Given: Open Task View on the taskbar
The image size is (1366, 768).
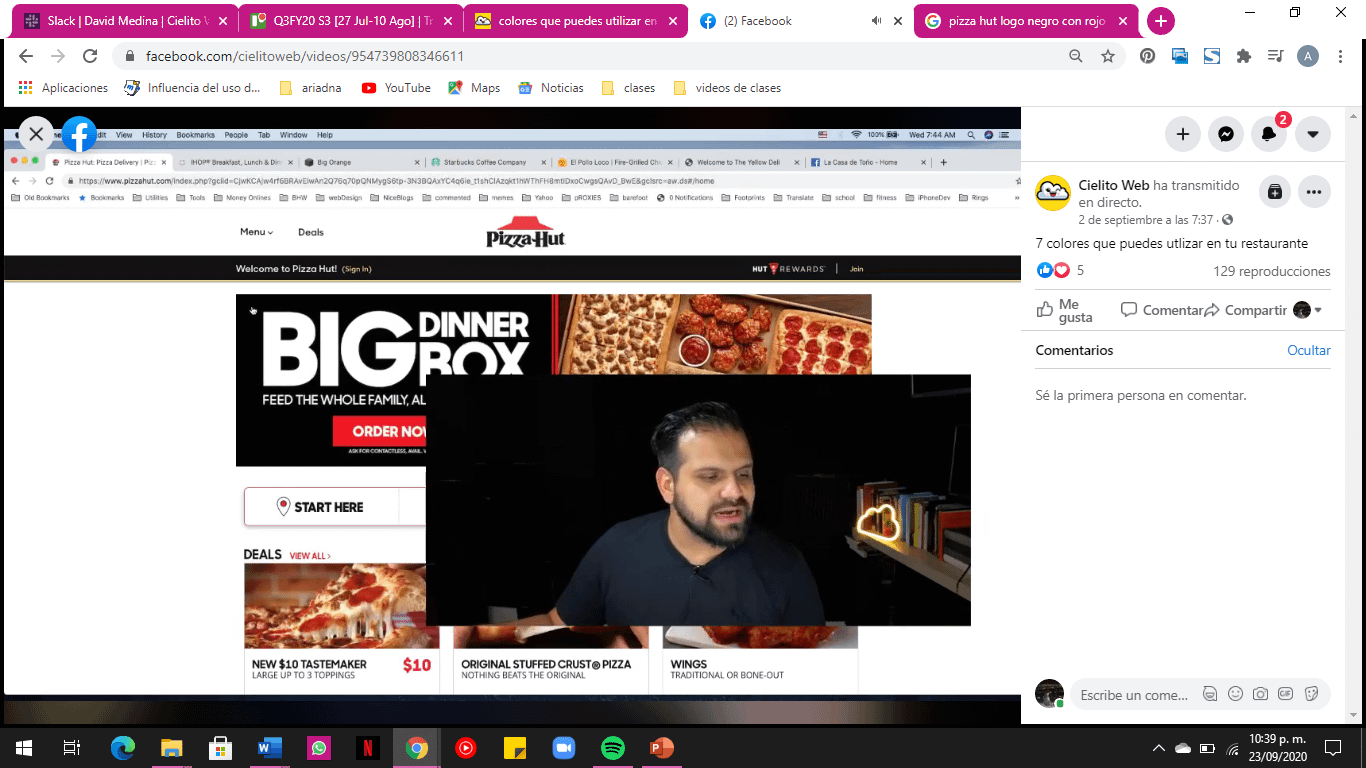Looking at the screenshot, I should point(72,748).
